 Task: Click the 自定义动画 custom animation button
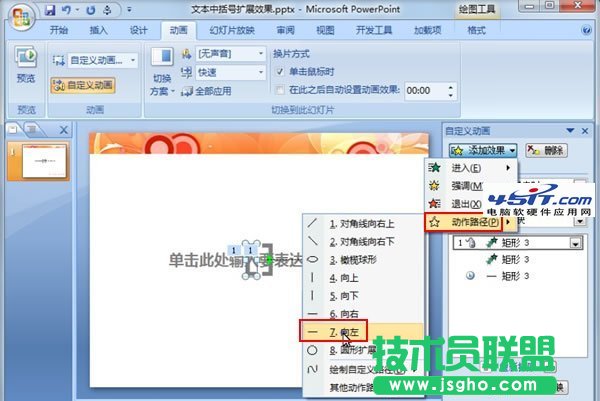(83, 85)
